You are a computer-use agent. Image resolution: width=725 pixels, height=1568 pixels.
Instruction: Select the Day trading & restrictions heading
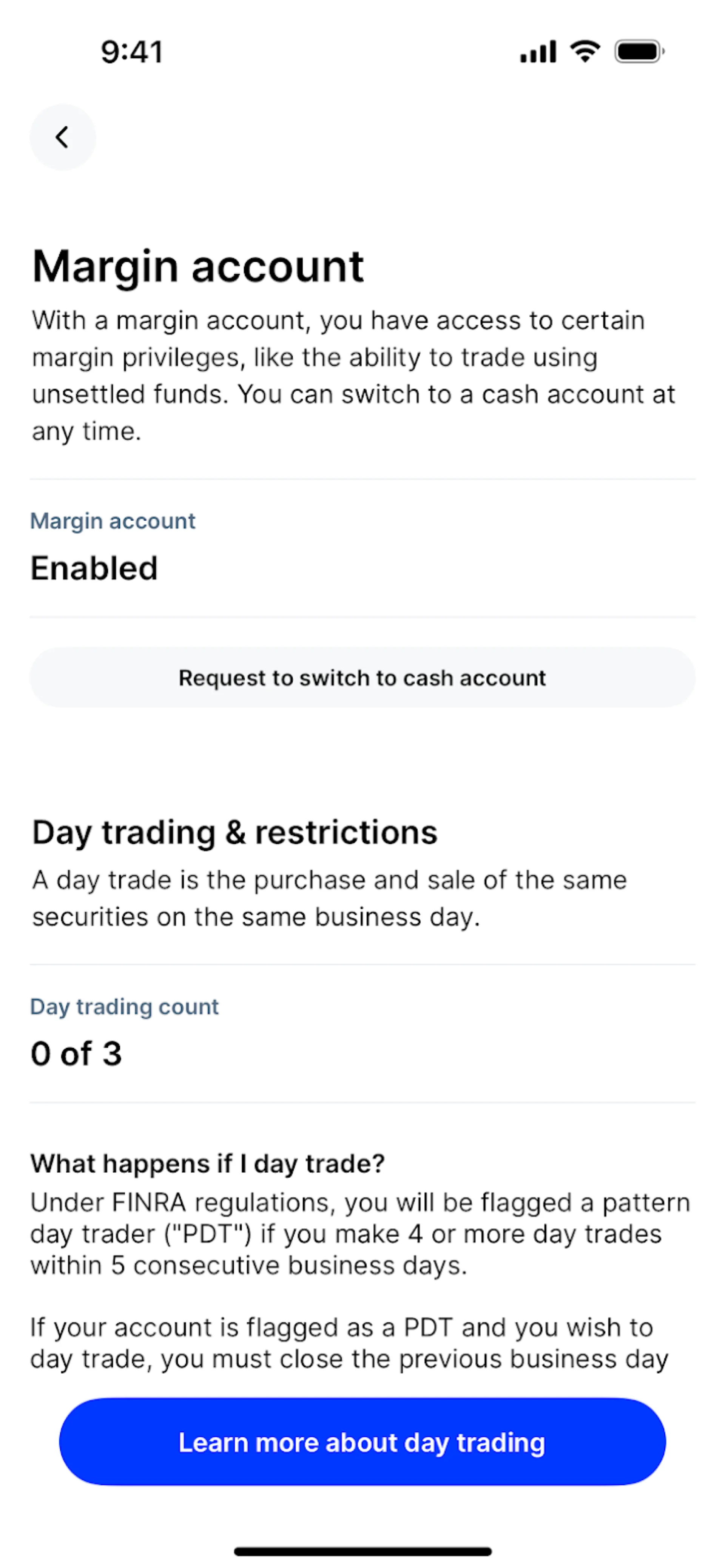(234, 832)
